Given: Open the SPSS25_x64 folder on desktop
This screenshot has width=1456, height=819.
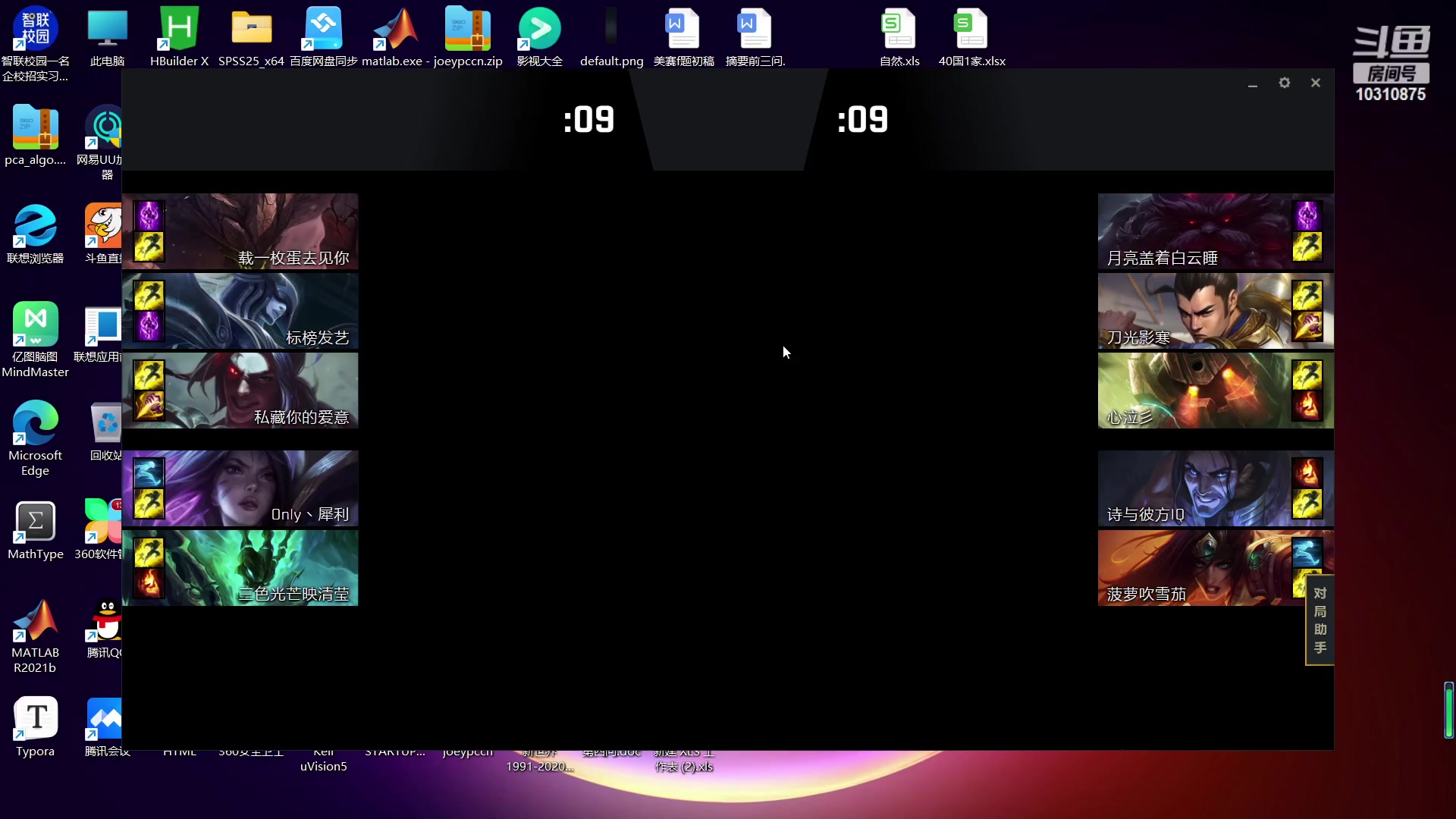Looking at the screenshot, I should [251, 36].
